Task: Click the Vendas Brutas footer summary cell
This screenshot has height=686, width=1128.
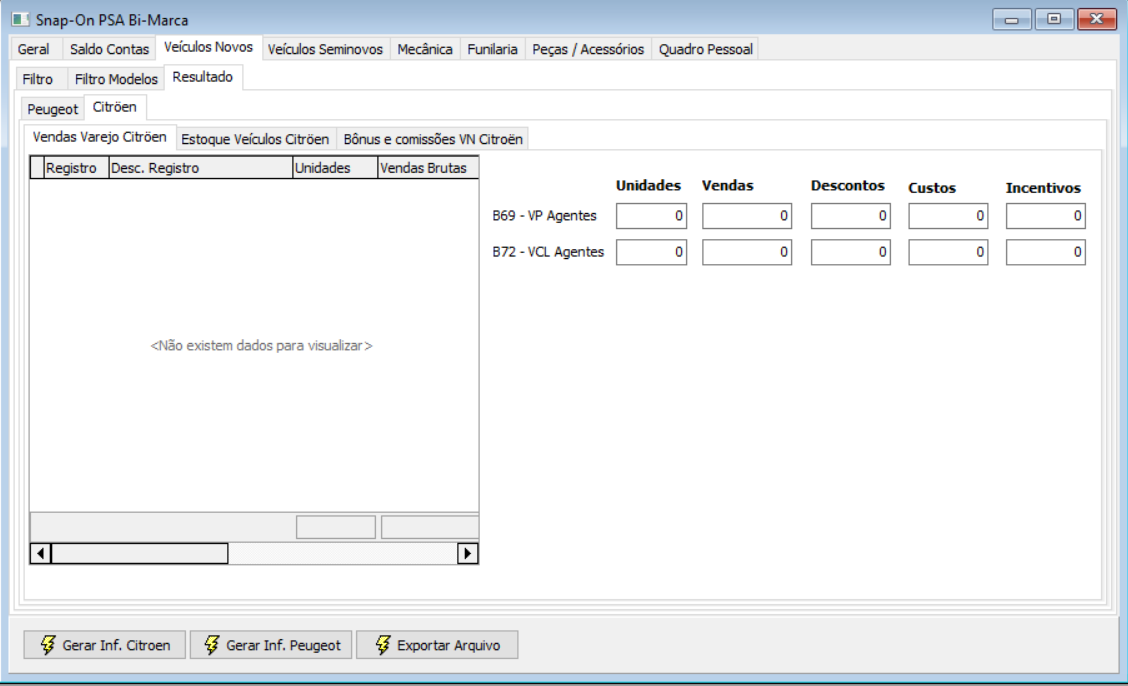Action: [x=430, y=527]
